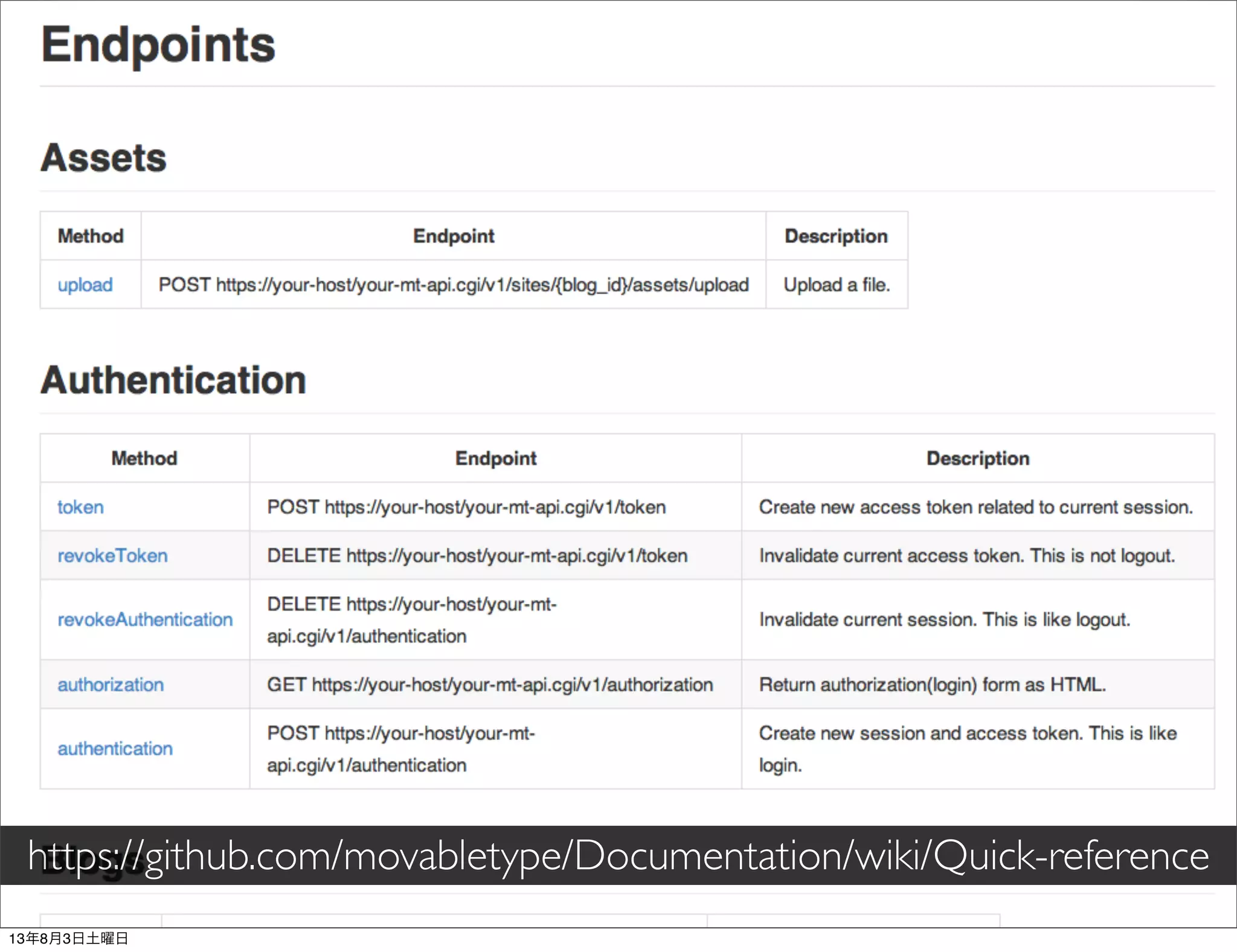Click 'Invalidate current session' description
This screenshot has width=1237, height=952.
click(945, 619)
